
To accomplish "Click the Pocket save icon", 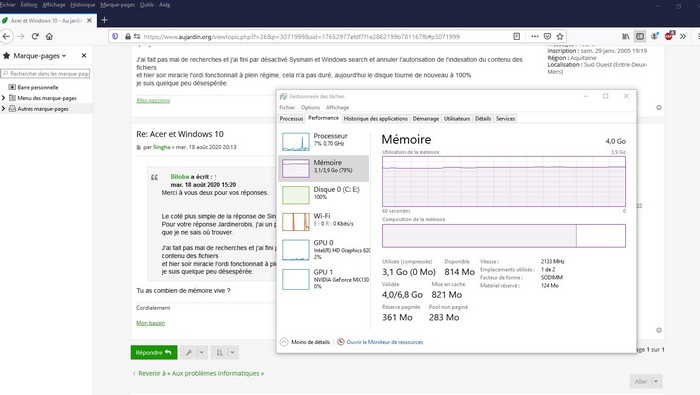I will click(547, 37).
